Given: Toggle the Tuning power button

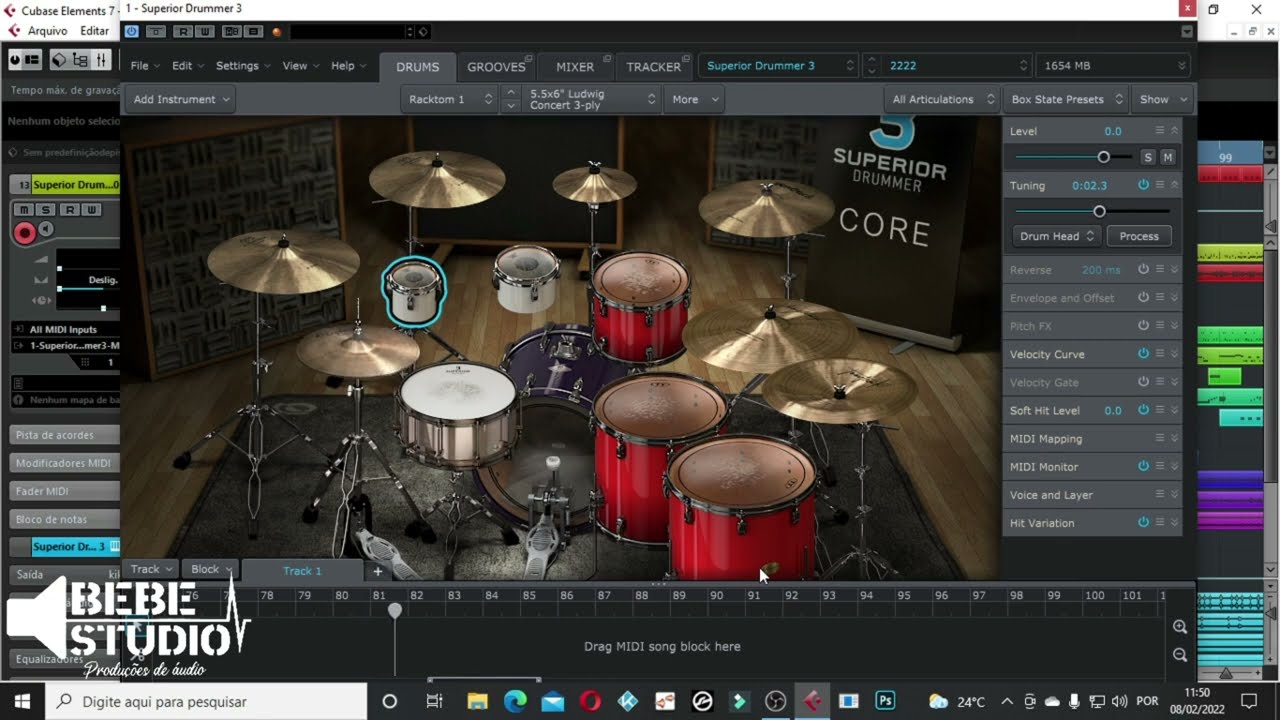Looking at the screenshot, I should [x=1143, y=185].
